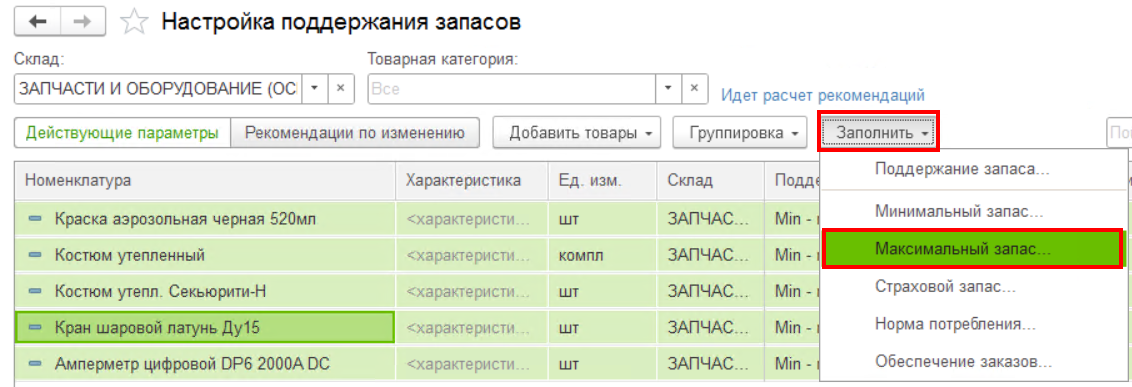The width and height of the screenshot is (1132, 387).
Task: Go back with the left arrow button
Action: pyautogui.click(x=37, y=21)
